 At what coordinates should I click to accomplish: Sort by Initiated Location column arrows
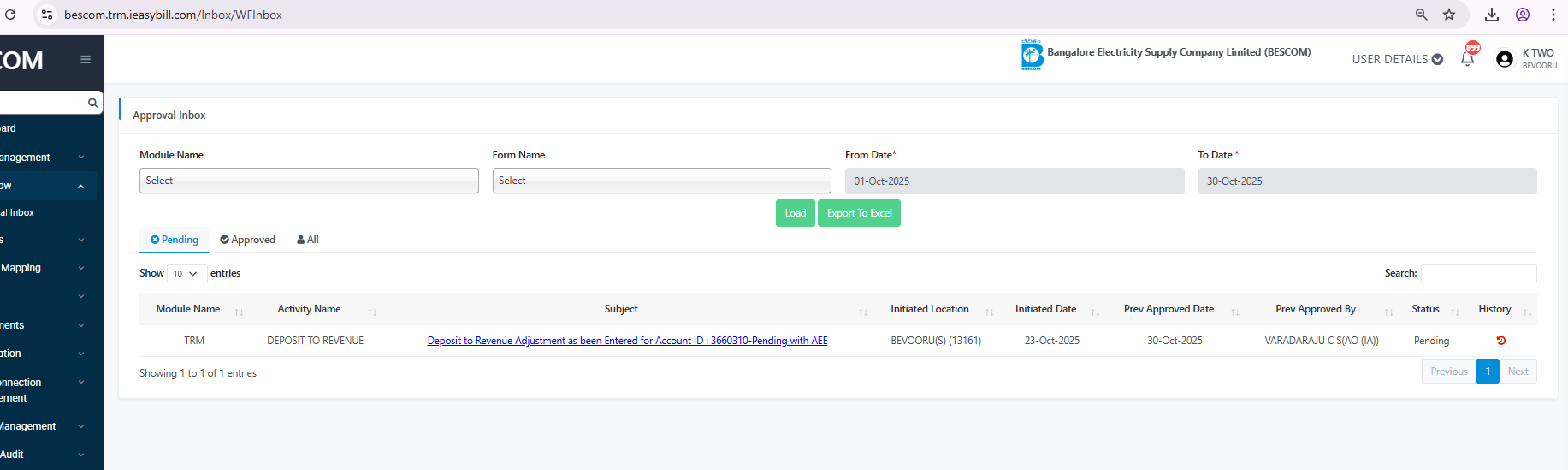(989, 312)
